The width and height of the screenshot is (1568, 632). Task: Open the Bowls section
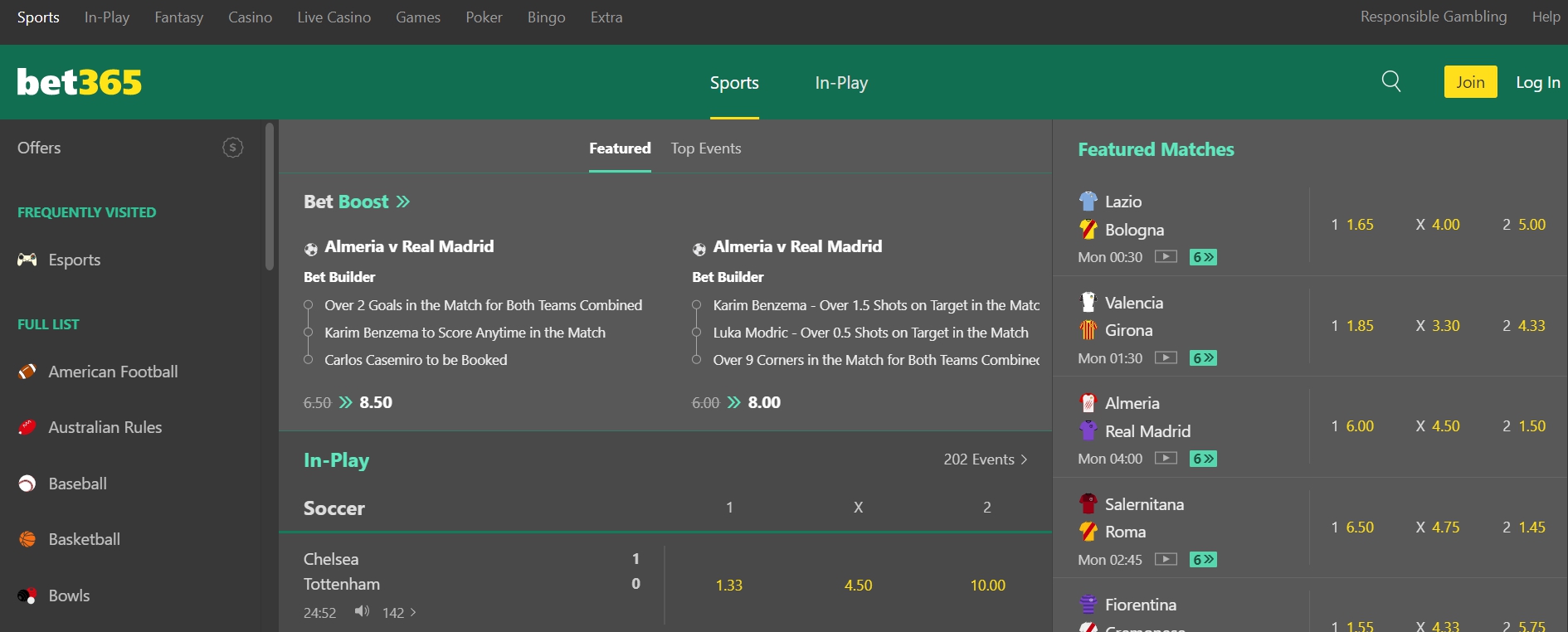point(68,595)
